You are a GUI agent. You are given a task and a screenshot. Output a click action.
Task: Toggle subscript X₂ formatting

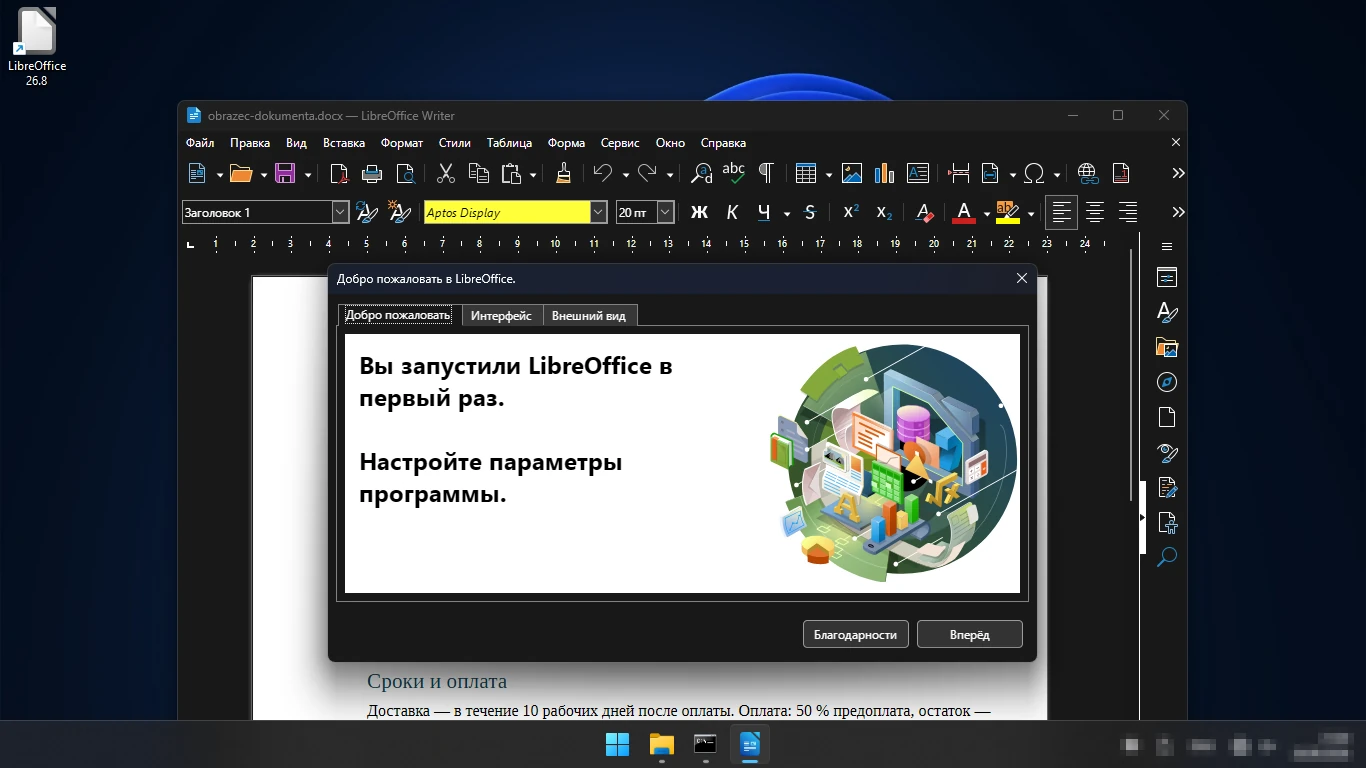click(x=884, y=212)
